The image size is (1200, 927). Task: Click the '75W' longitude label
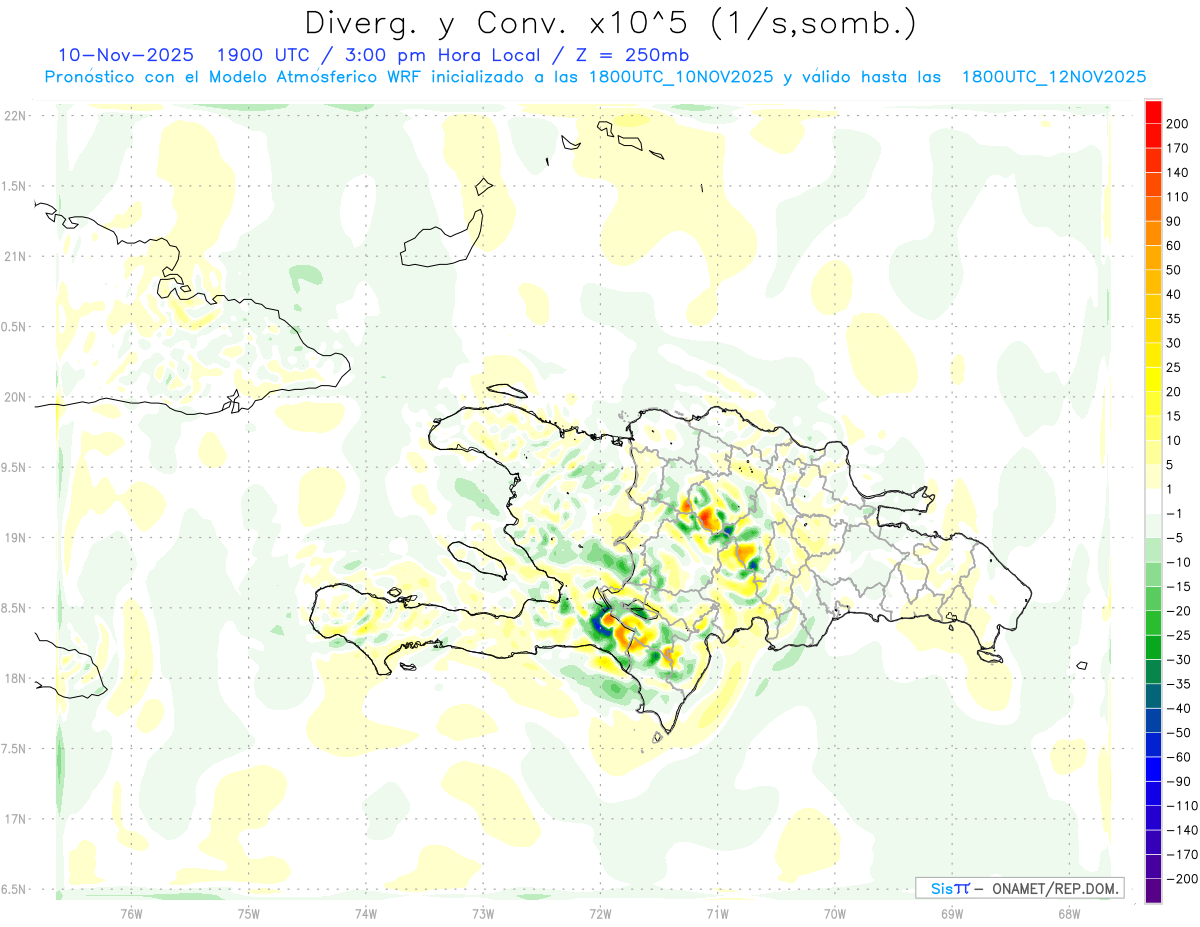coord(249,914)
